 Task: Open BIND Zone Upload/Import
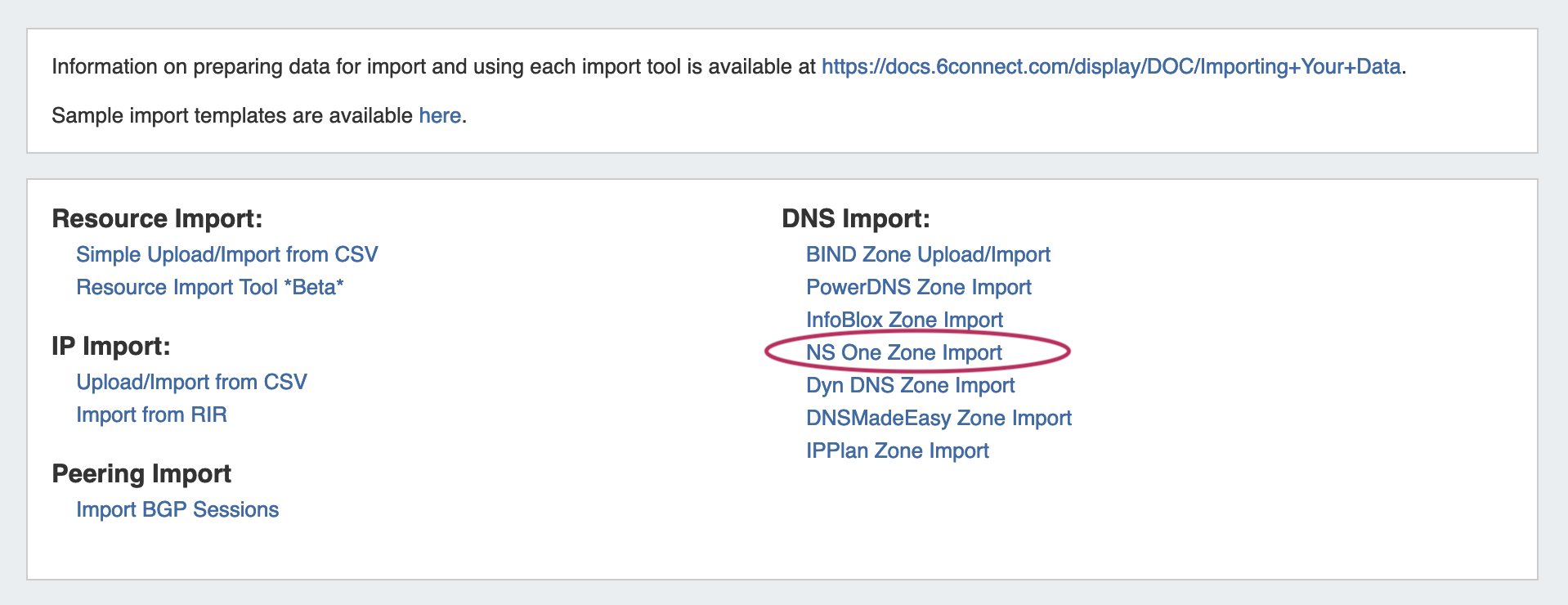click(x=928, y=254)
